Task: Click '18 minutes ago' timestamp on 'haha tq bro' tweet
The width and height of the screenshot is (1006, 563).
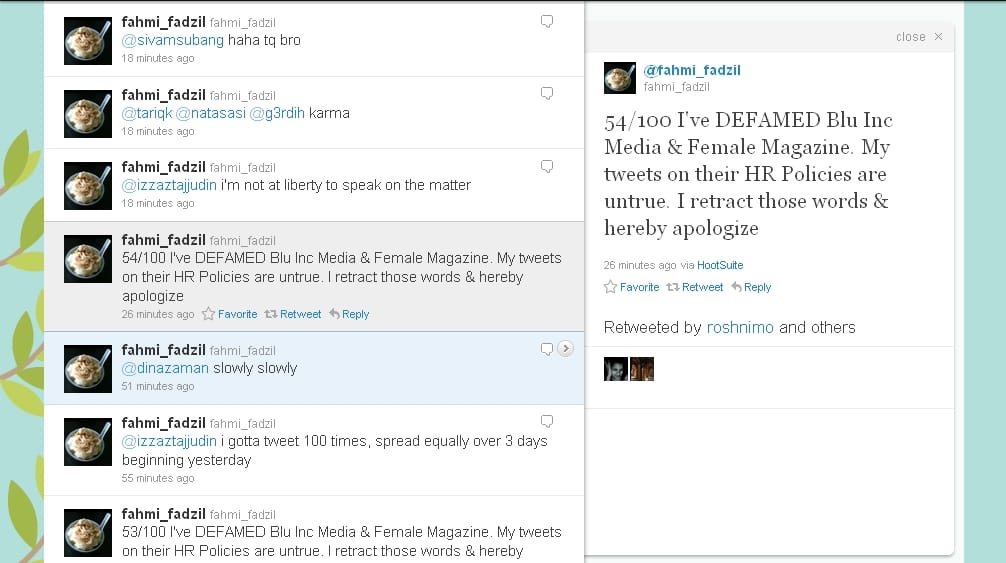Action: 158,58
